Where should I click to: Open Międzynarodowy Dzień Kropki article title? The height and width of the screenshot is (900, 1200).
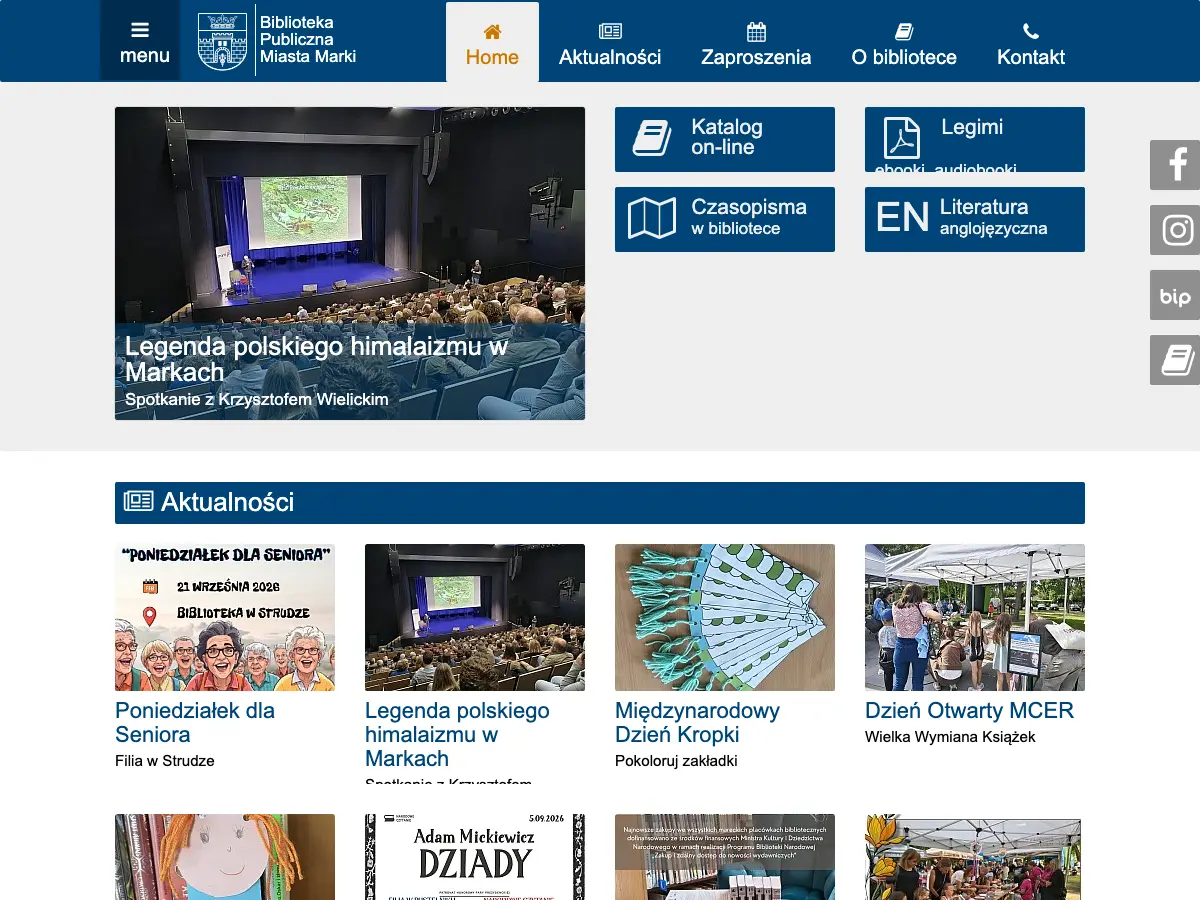tap(697, 722)
